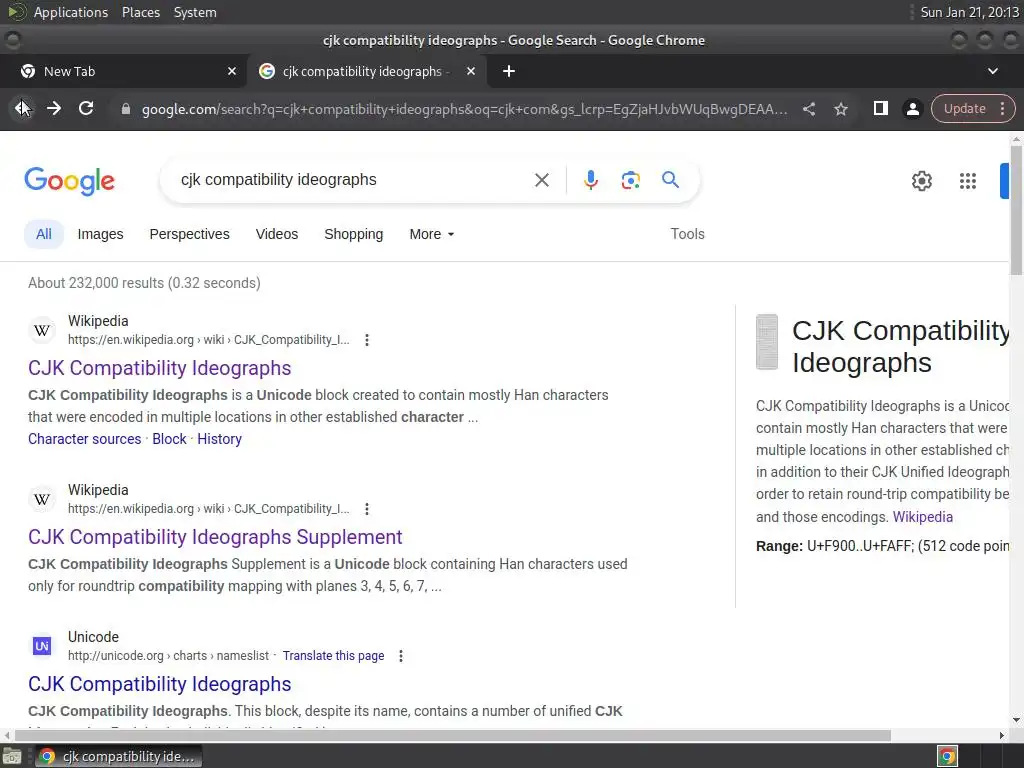Image resolution: width=1024 pixels, height=768 pixels.
Task: Click the horizontal scrollbar at bottom
Action: (x=453, y=735)
